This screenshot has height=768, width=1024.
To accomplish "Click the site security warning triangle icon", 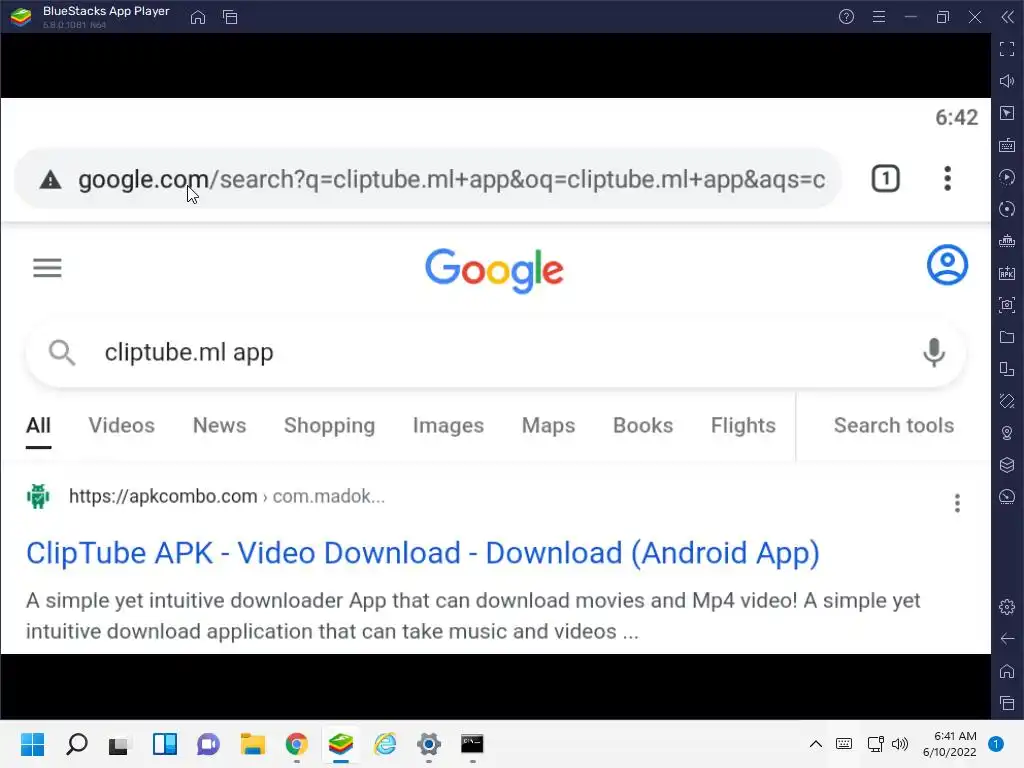I will tap(50, 180).
